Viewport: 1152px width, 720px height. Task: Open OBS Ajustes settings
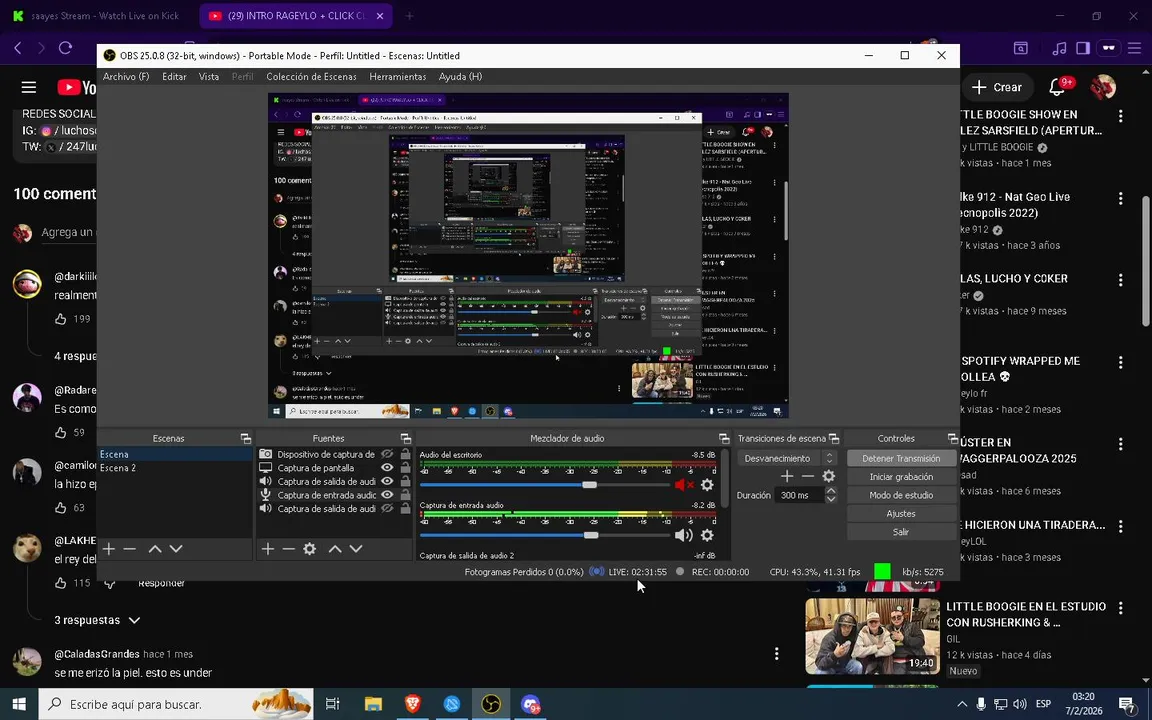pos(901,513)
